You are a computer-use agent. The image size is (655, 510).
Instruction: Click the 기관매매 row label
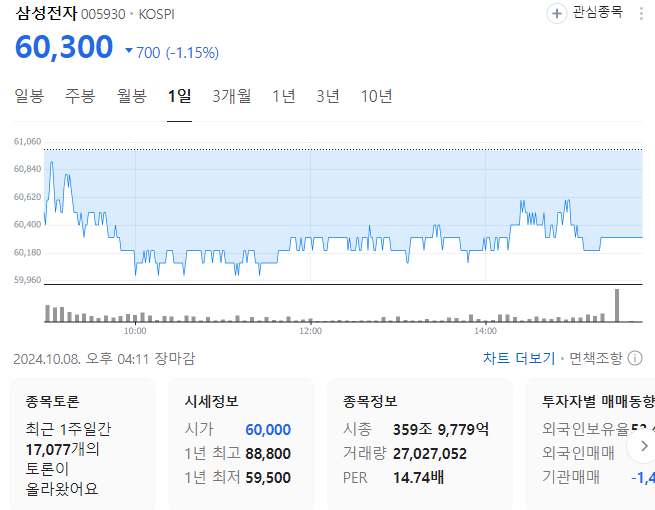(x=571, y=477)
